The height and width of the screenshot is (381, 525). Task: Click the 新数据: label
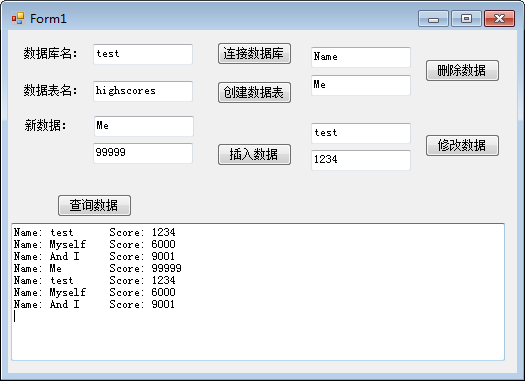pyautogui.click(x=46, y=126)
